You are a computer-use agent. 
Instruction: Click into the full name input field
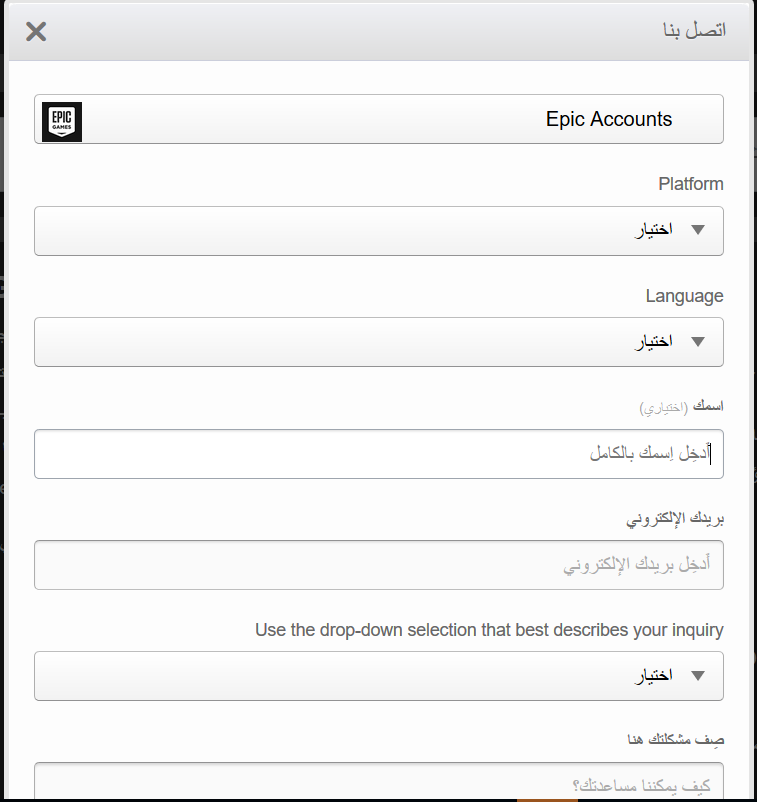point(378,454)
